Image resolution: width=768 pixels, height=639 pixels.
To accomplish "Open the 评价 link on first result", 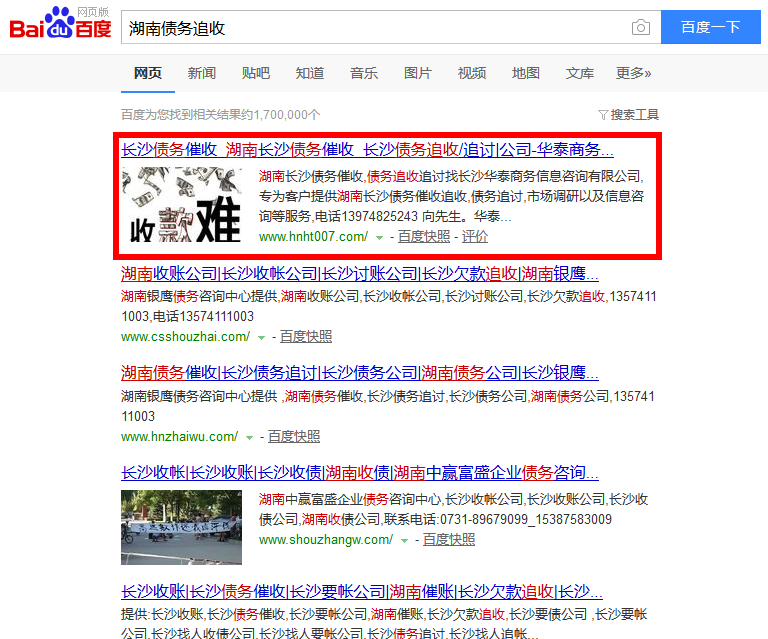I will 475,237.
